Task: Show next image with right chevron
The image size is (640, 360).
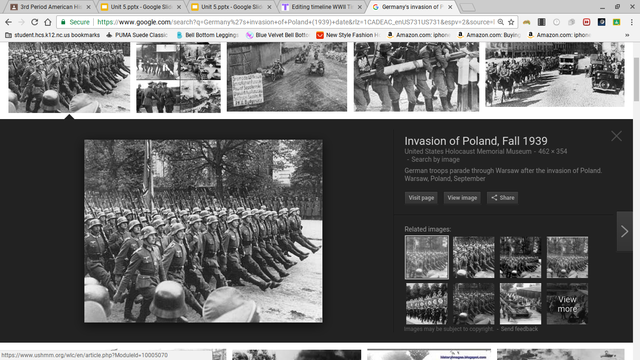Action: coord(624,231)
